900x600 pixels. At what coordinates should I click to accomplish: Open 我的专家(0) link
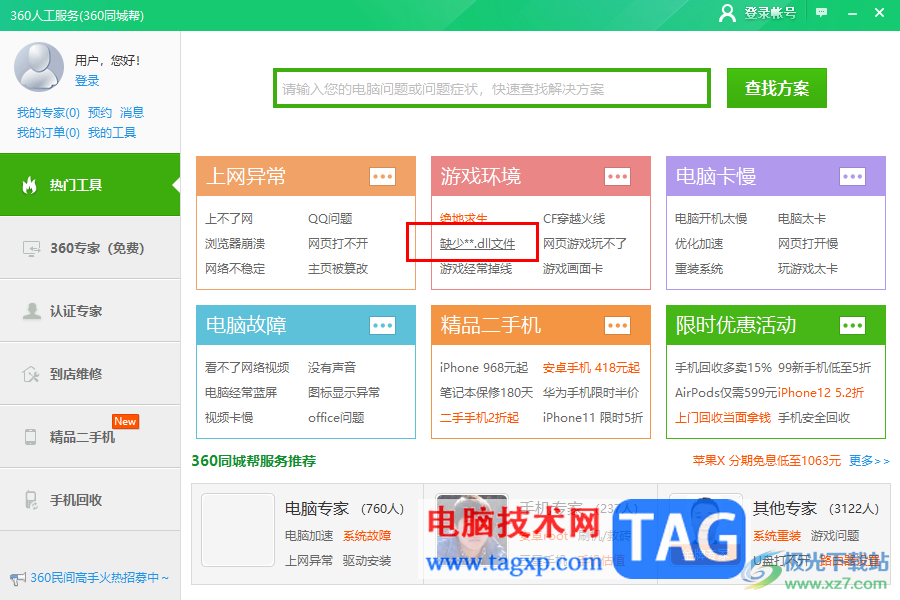coord(48,113)
